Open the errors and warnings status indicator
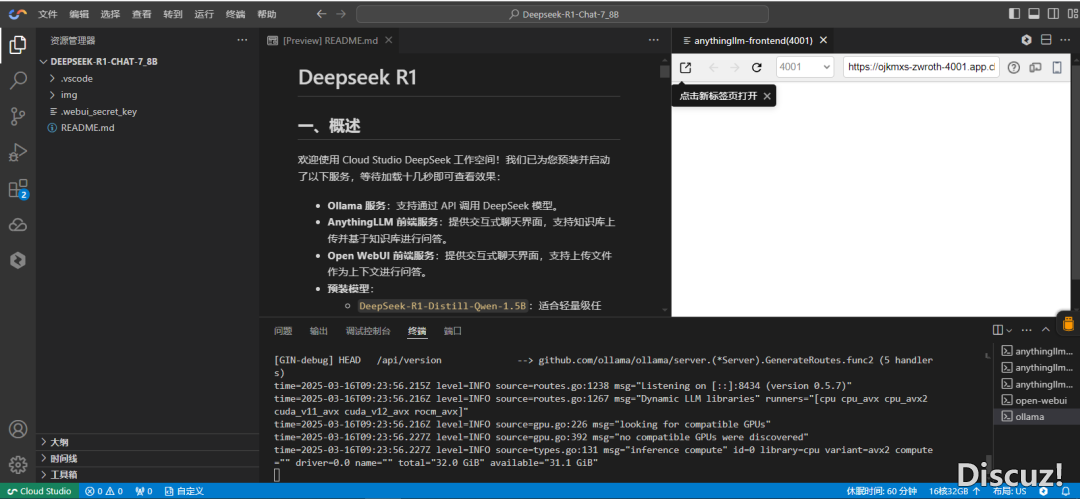This screenshot has width=1080, height=499. [104, 491]
